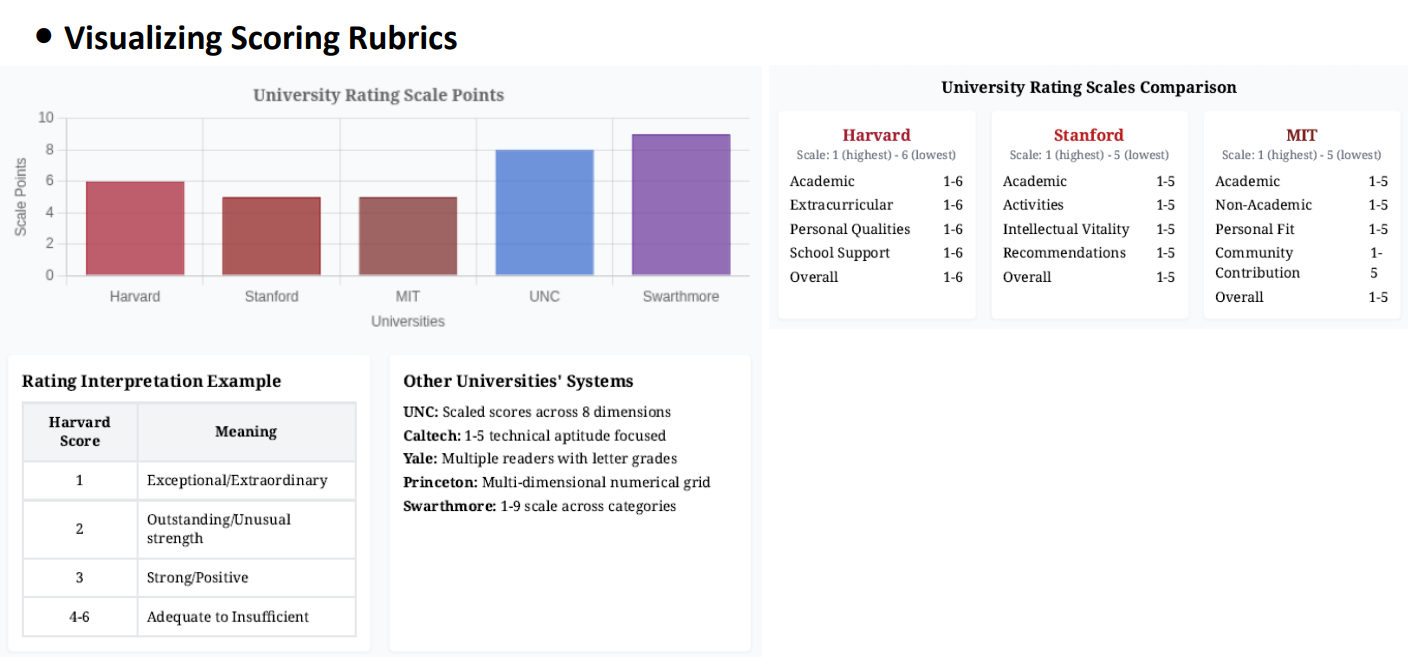Click "Overall" in the Stanford card
Image resolution: width=1408 pixels, height=670 pixels.
coord(1027,277)
